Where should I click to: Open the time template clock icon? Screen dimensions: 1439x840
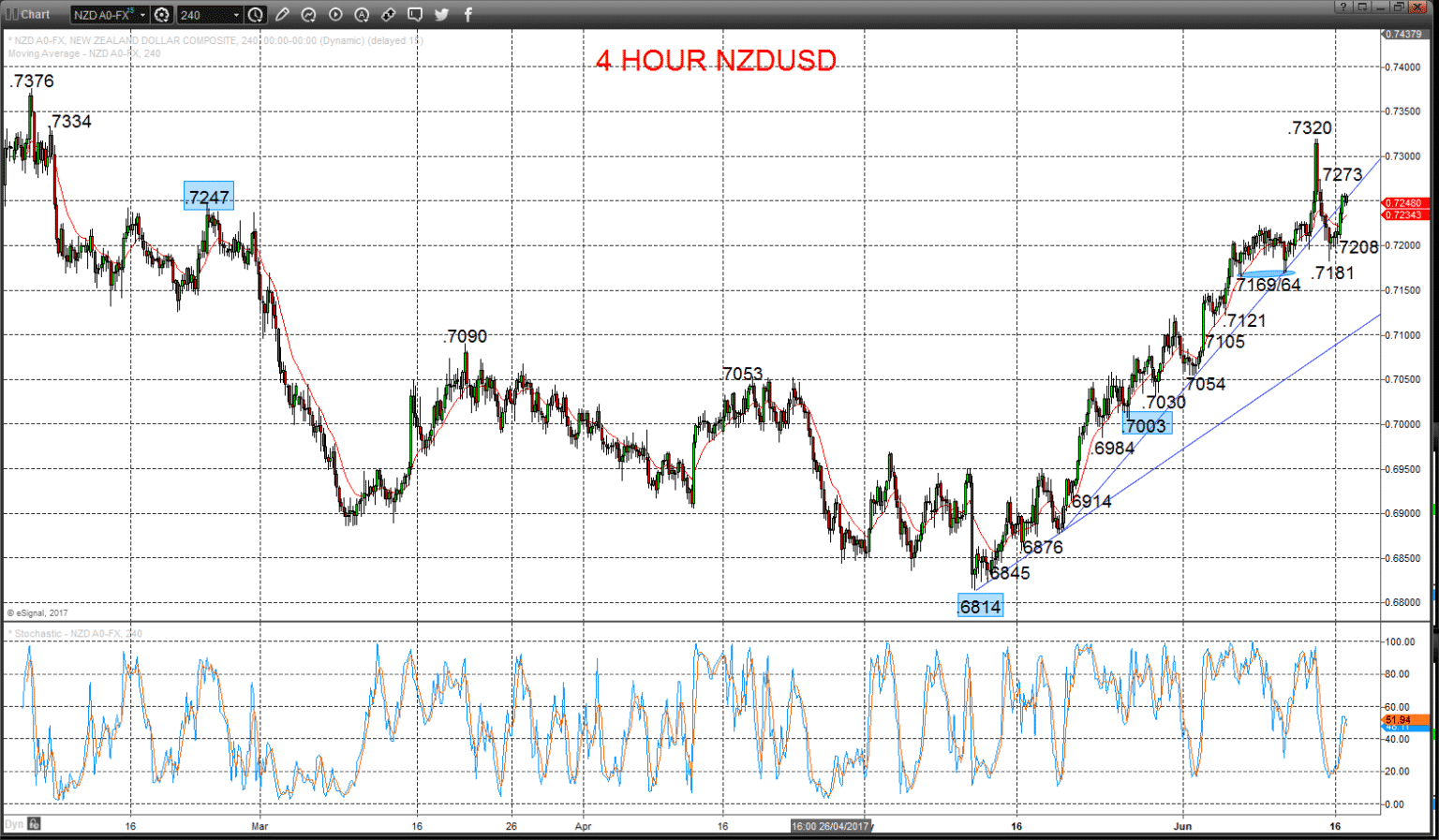(x=255, y=15)
